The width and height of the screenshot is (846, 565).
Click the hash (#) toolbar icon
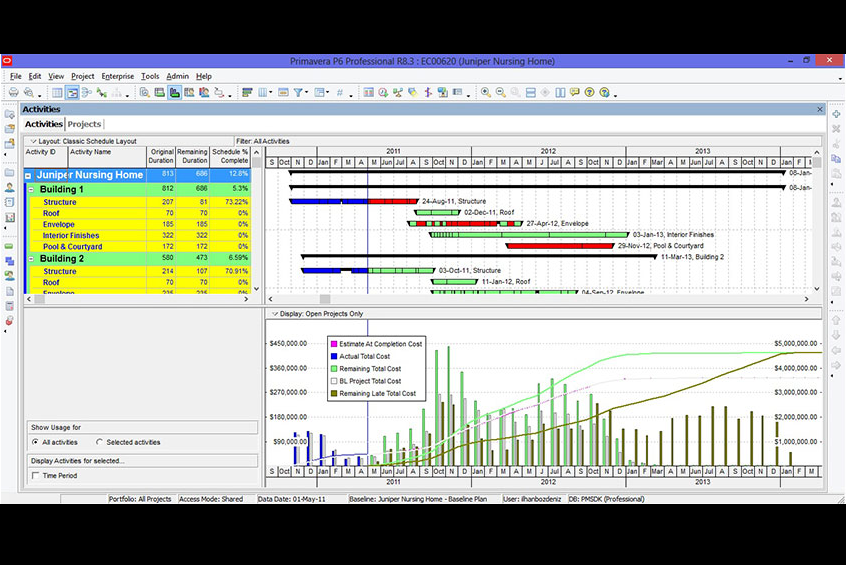(339, 92)
